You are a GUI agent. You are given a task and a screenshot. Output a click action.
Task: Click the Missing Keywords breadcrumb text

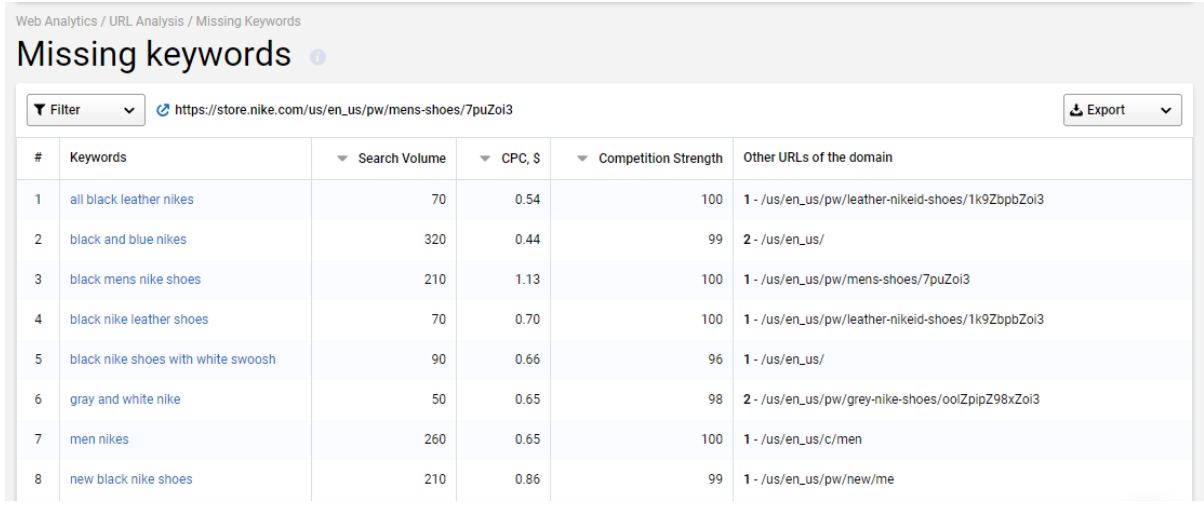click(246, 21)
